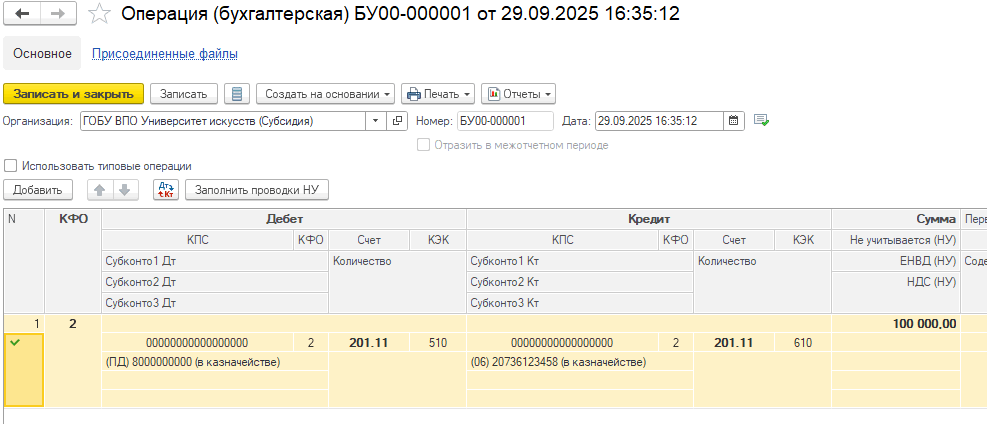
Task: Open document movements list icon next to Записать
Action: point(237,94)
